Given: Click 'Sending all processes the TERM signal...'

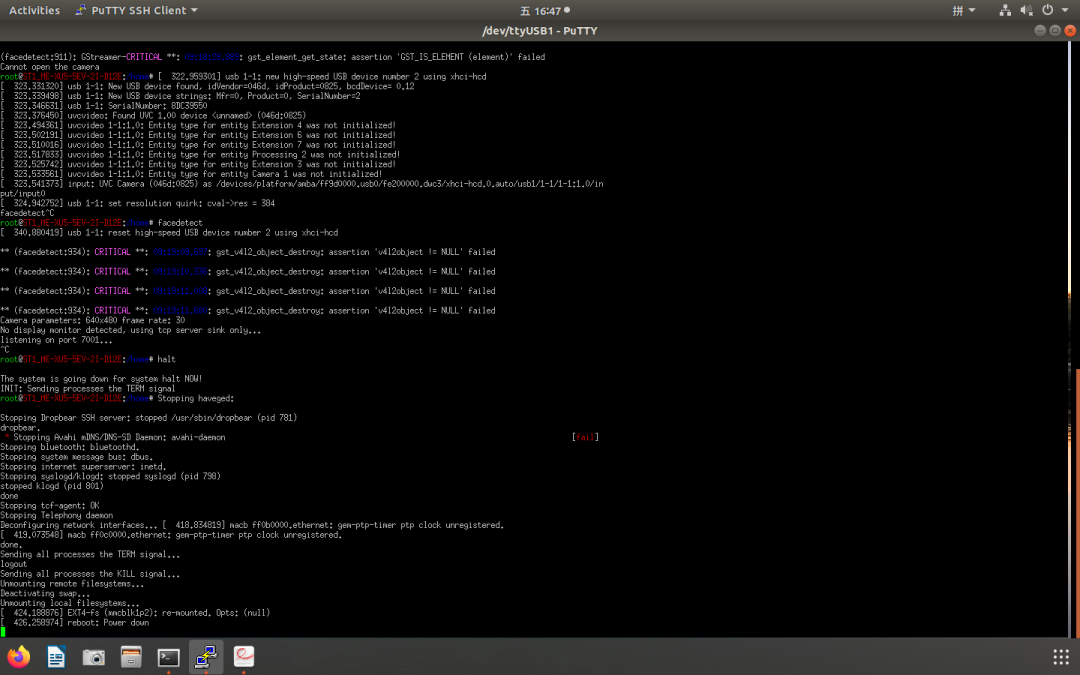Looking at the screenshot, I should (90, 554).
